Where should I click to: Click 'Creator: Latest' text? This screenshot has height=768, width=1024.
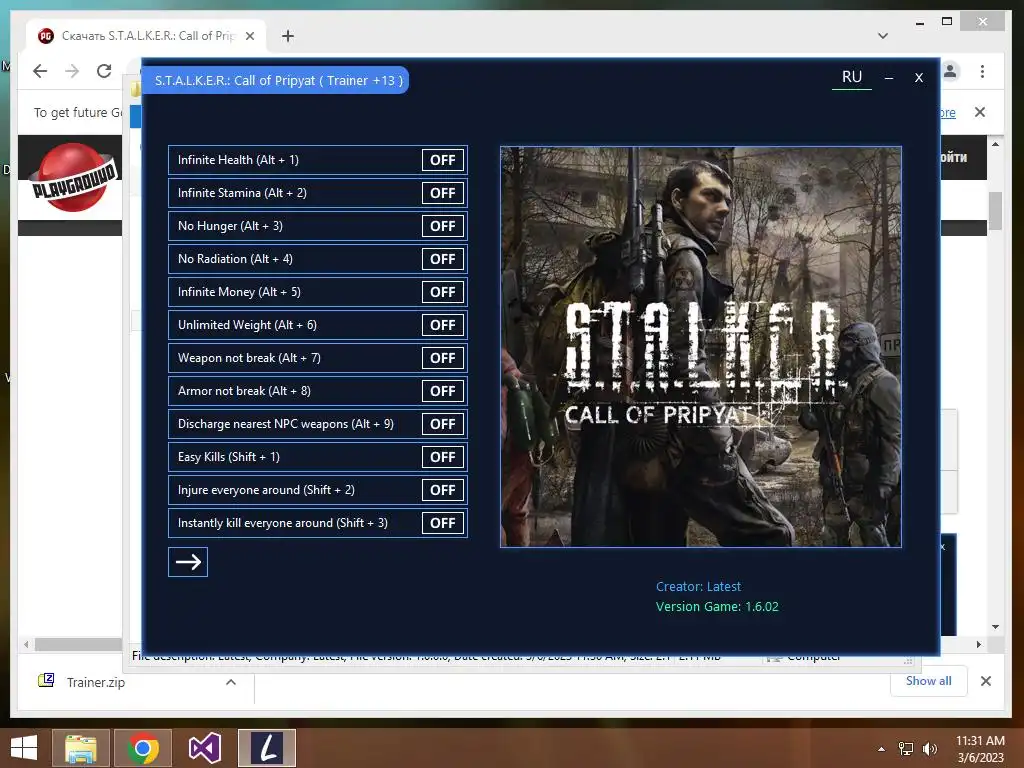coord(698,586)
